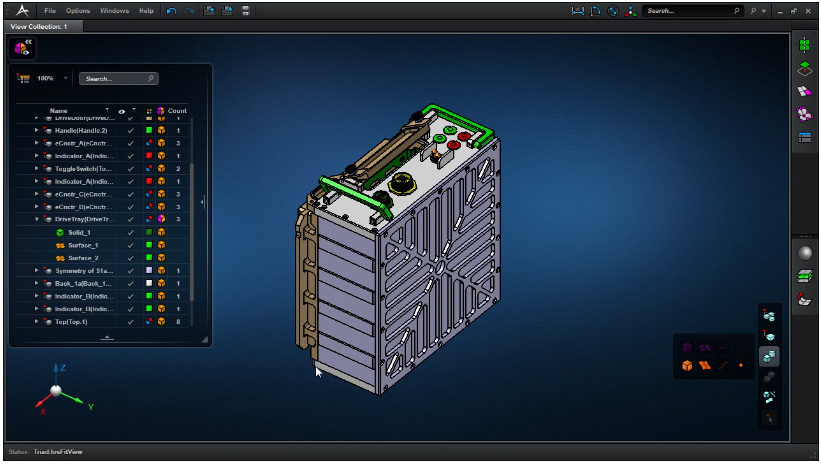Expand the Handle(Handle.2) tree node
Image resolution: width=821 pixels, height=467 pixels.
pos(36,130)
